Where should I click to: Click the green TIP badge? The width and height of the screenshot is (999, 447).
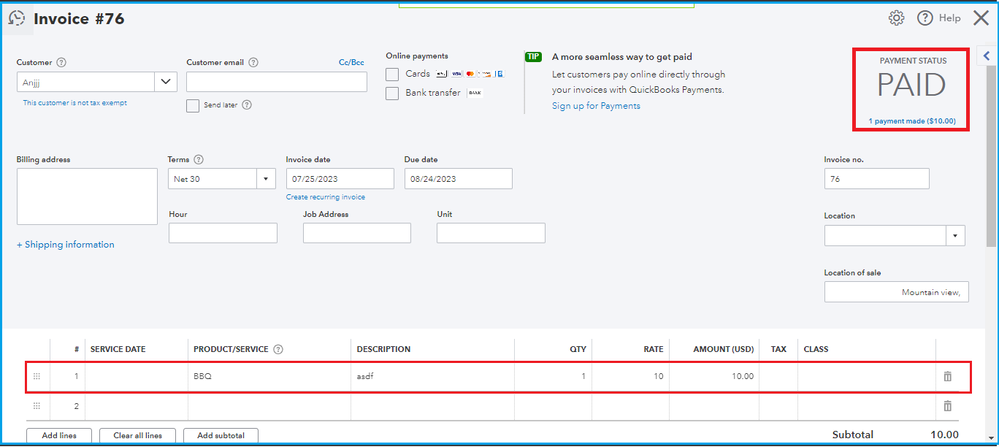click(533, 57)
